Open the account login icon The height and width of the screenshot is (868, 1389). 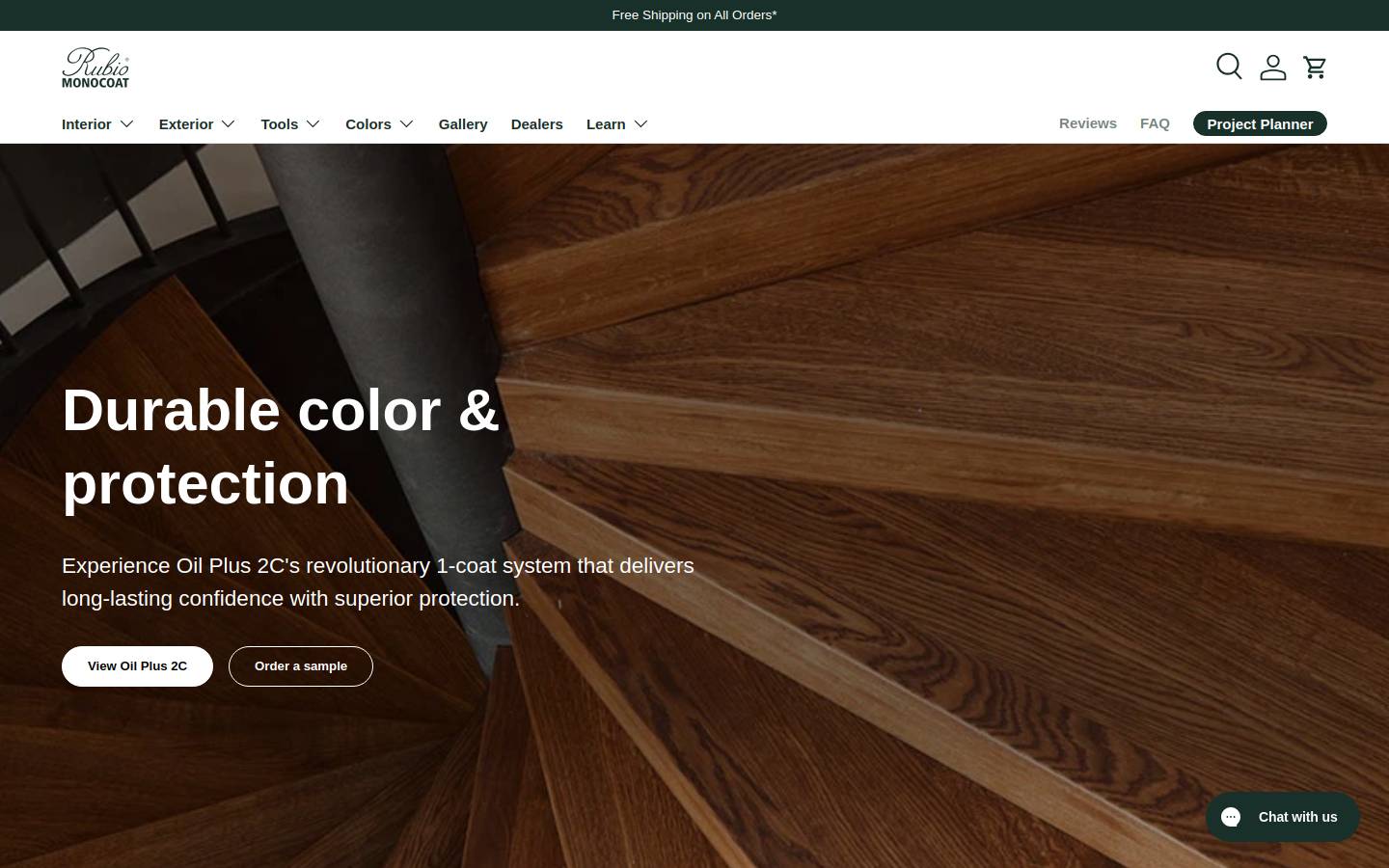(x=1273, y=67)
